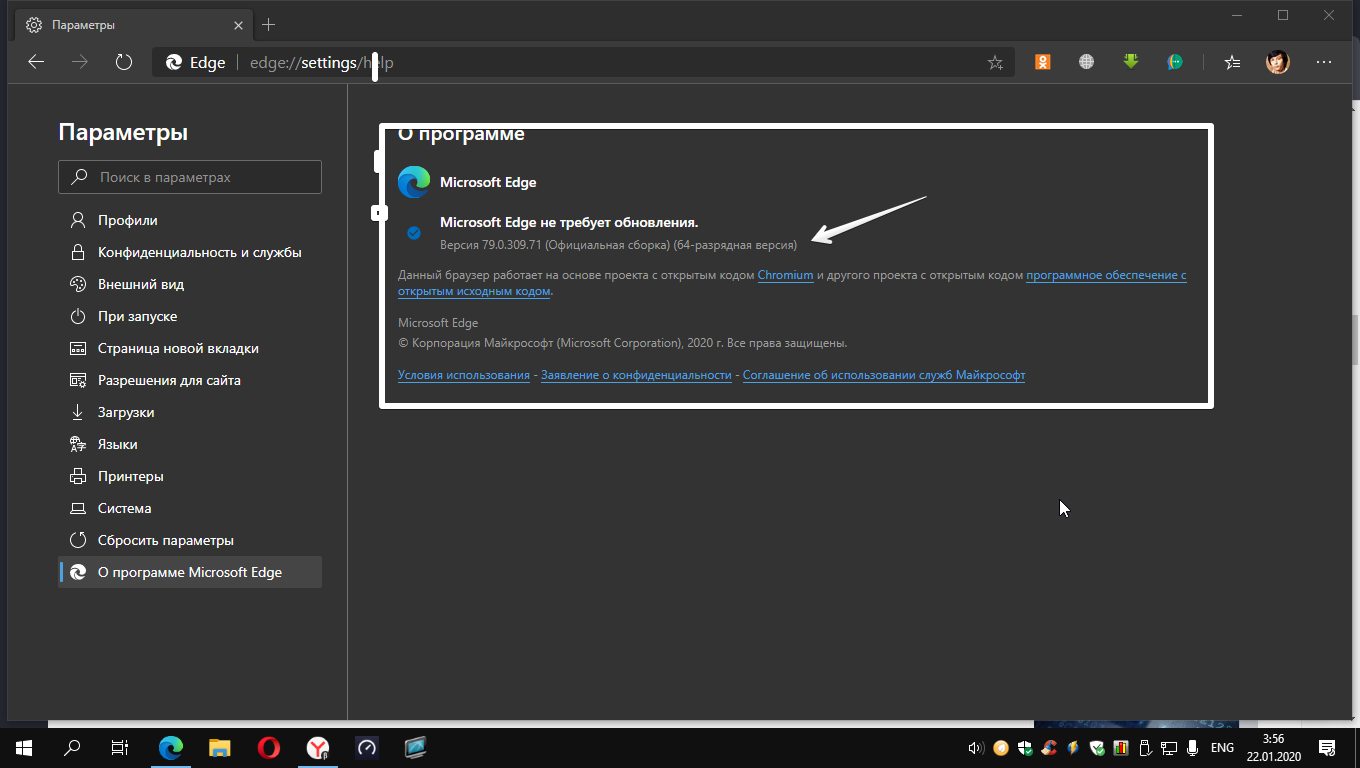
Task: Open the Принтеры settings section
Action: click(190, 476)
